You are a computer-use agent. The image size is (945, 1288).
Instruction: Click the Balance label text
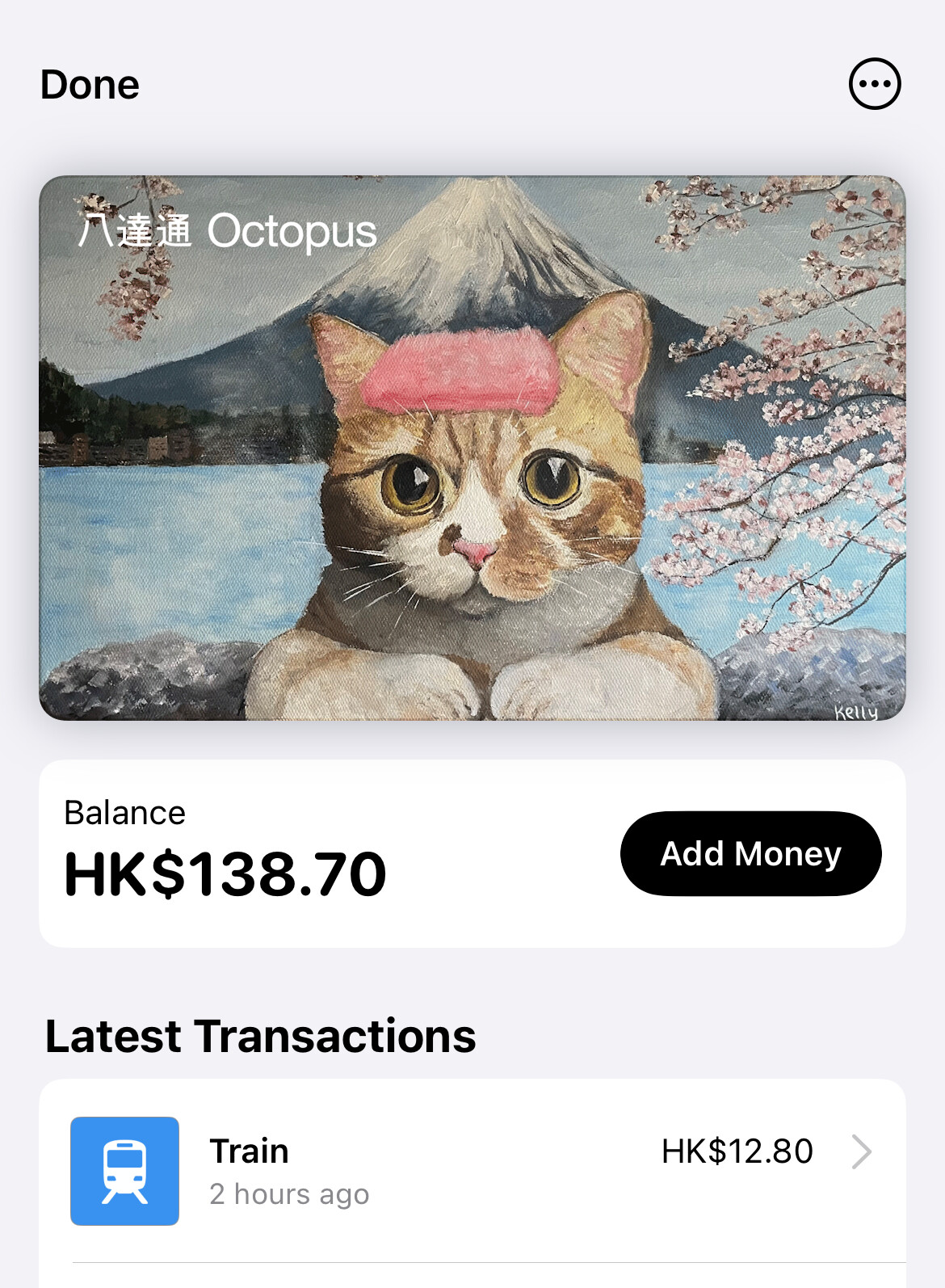124,813
